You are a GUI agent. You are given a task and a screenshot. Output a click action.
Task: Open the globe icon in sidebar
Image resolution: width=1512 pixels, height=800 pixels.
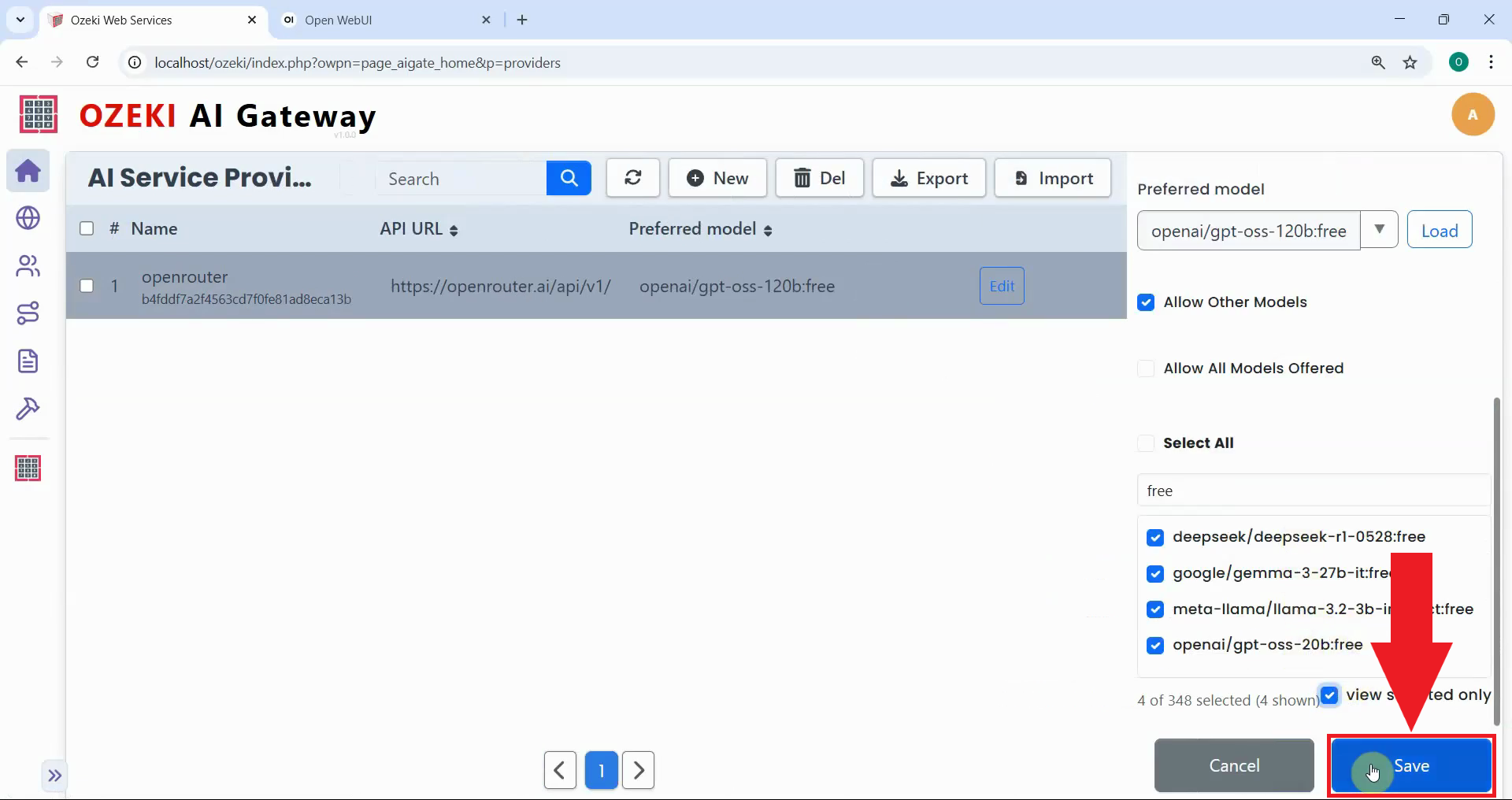28,218
